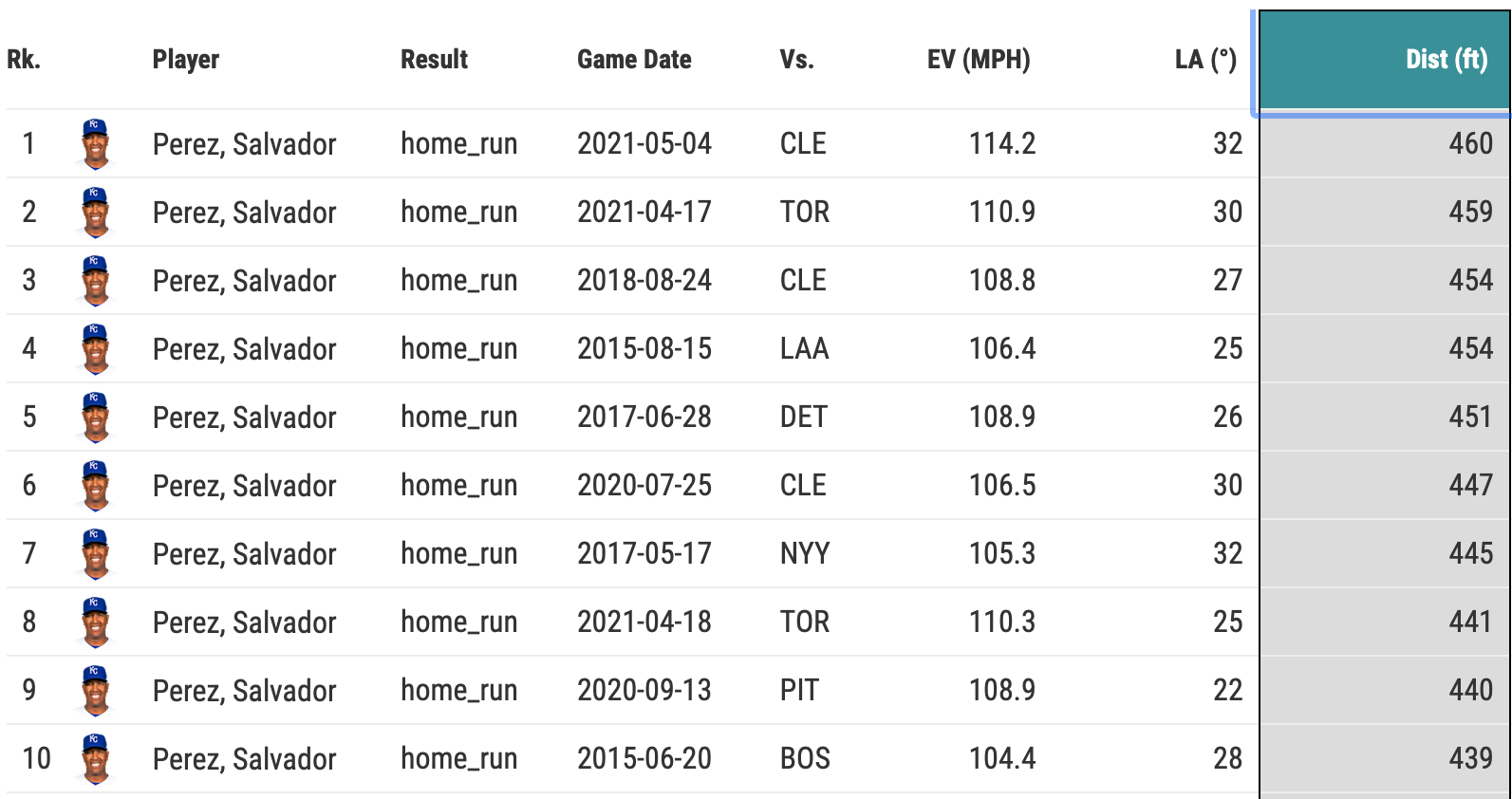Click player headshot in rank 10 row
Viewport: 1512px width, 799px height.
pos(95,759)
